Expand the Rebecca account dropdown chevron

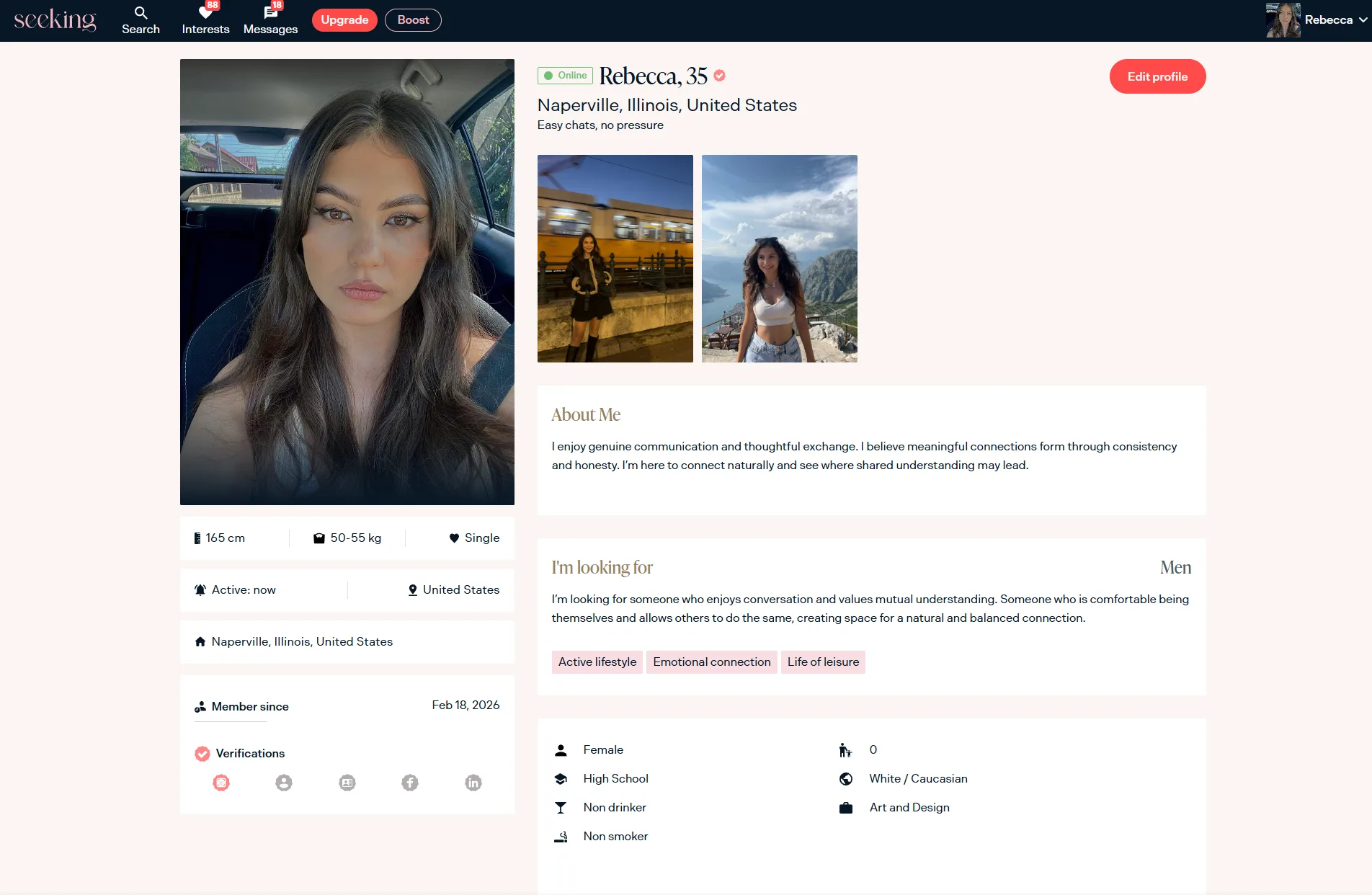[1363, 20]
